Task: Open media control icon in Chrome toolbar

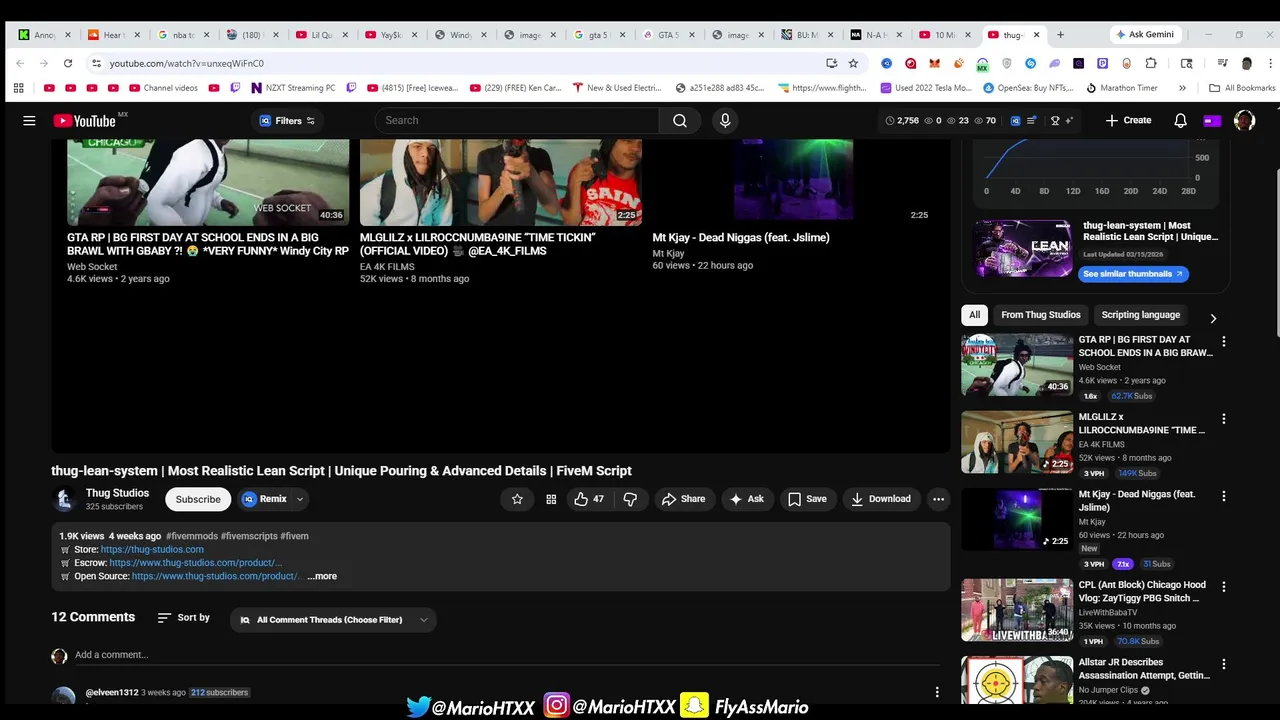Action: (1222, 63)
